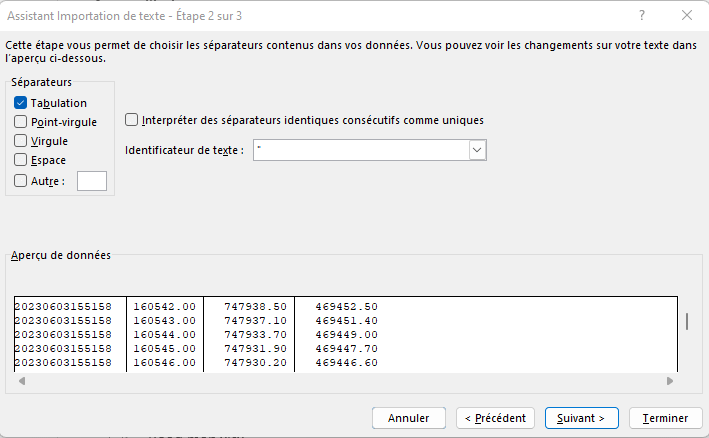Finish import with the Terminer button
The width and height of the screenshot is (709, 438).
click(x=665, y=418)
